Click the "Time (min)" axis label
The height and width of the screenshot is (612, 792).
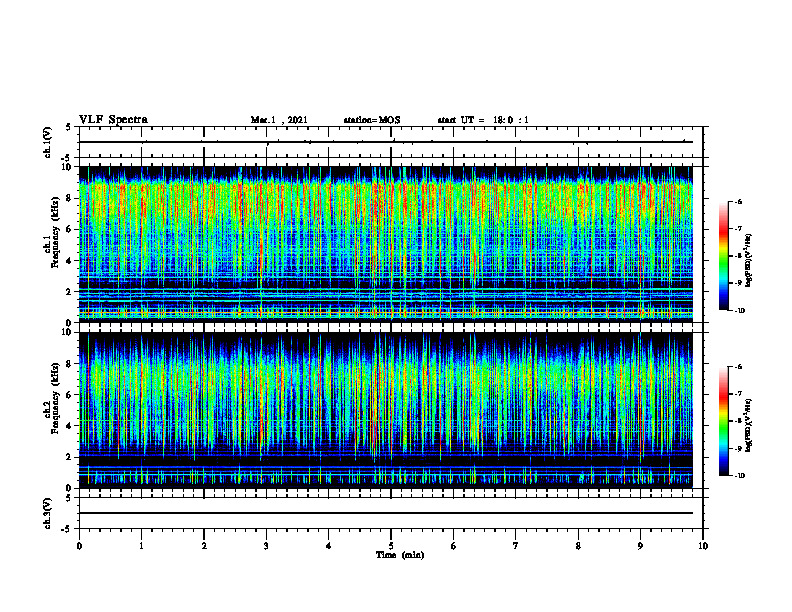click(x=400, y=555)
